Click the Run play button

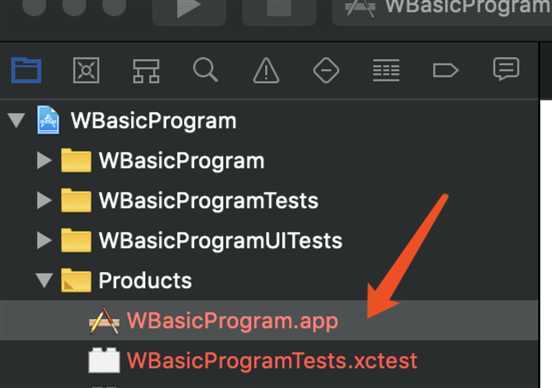pos(189,9)
